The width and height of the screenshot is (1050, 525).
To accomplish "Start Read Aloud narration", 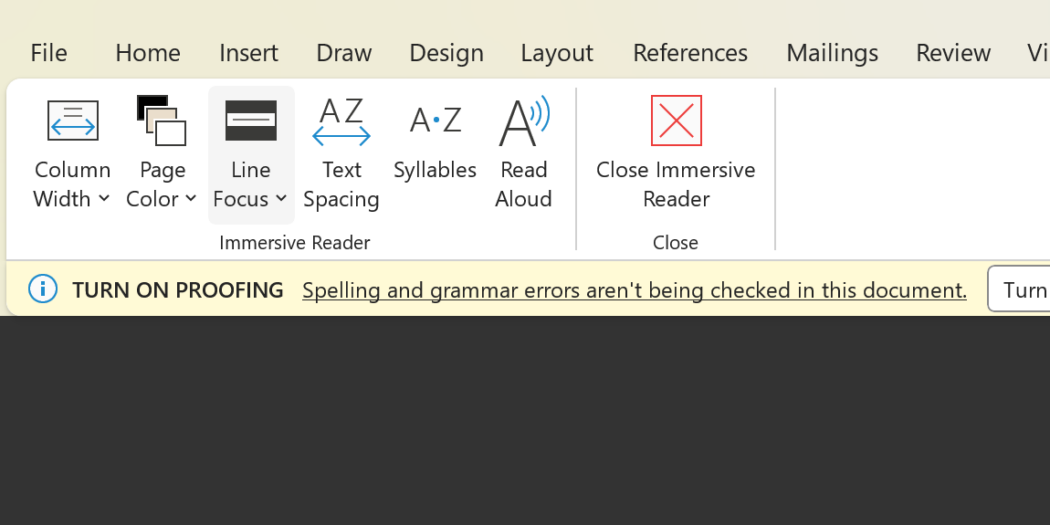I will [523, 153].
